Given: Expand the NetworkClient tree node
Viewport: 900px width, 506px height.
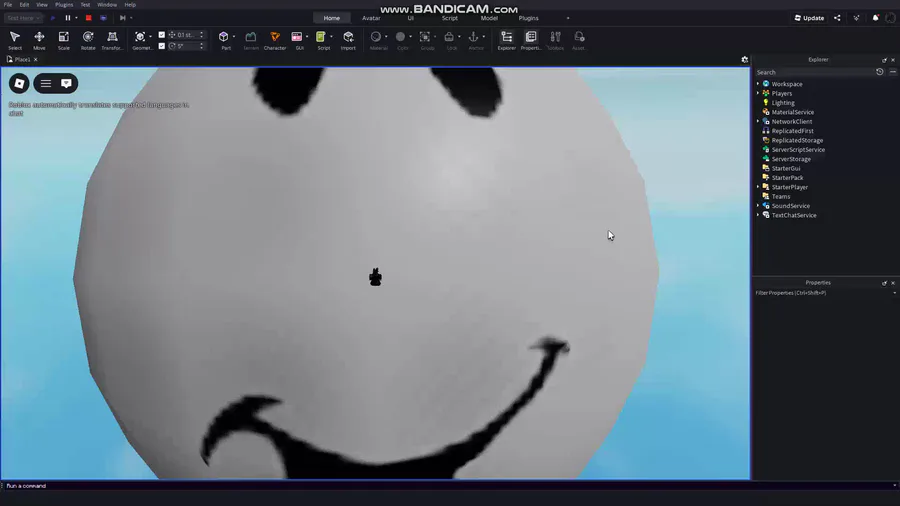Looking at the screenshot, I should coord(758,121).
